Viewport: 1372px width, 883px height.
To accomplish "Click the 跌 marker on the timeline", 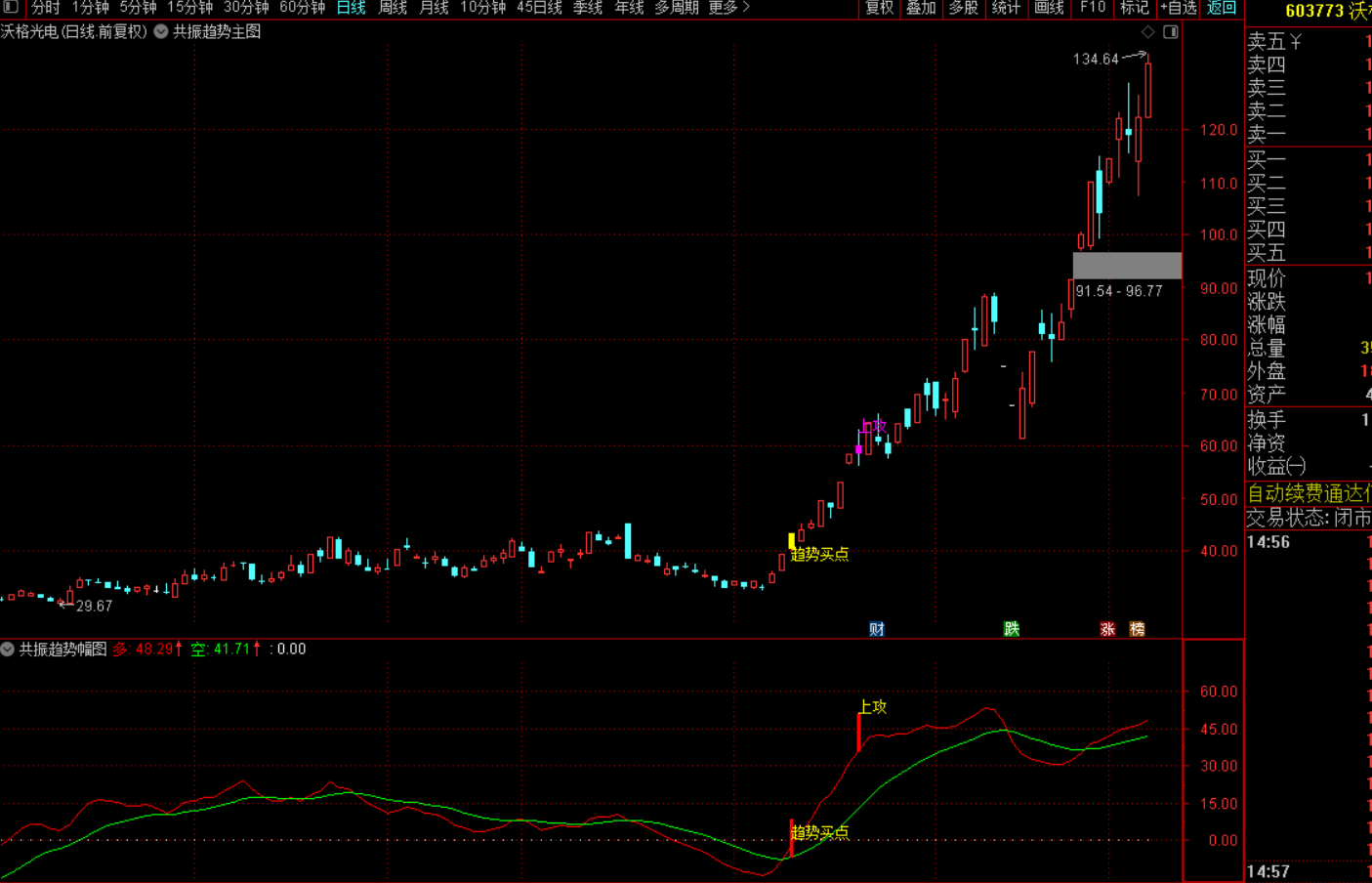I will (x=1012, y=629).
